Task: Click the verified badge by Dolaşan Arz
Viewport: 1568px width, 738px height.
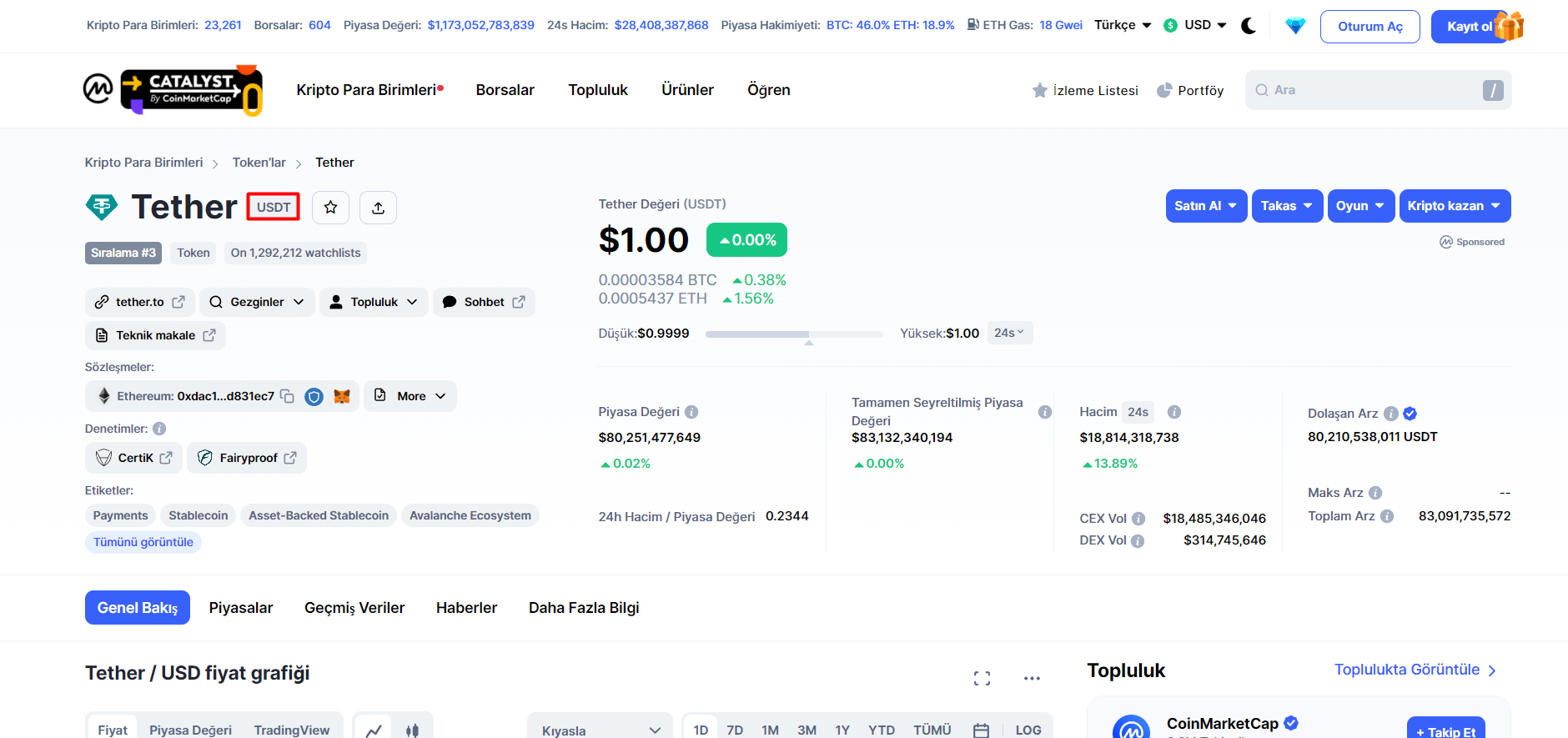Action: (x=1410, y=414)
